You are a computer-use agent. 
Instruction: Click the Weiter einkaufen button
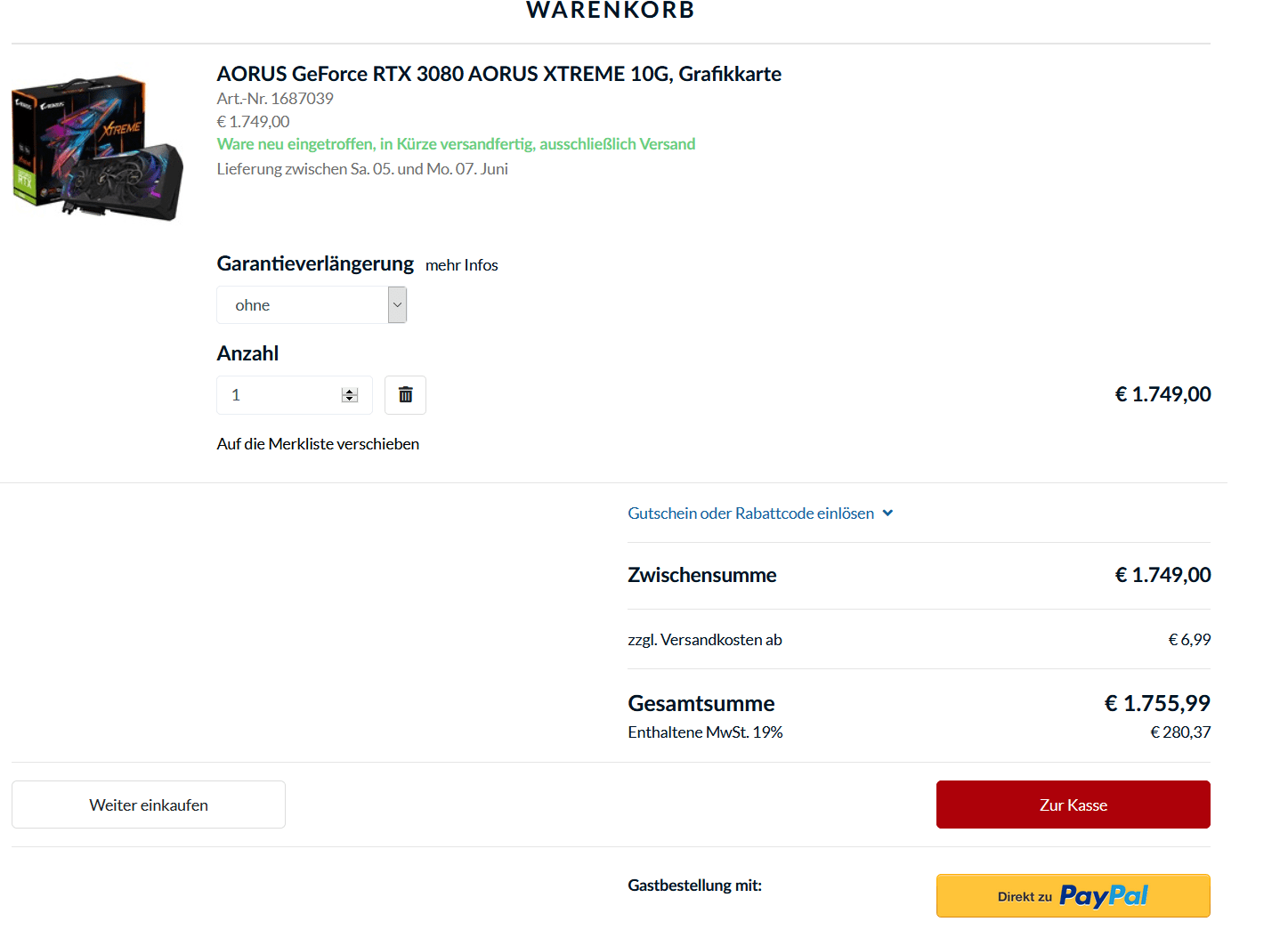[149, 805]
